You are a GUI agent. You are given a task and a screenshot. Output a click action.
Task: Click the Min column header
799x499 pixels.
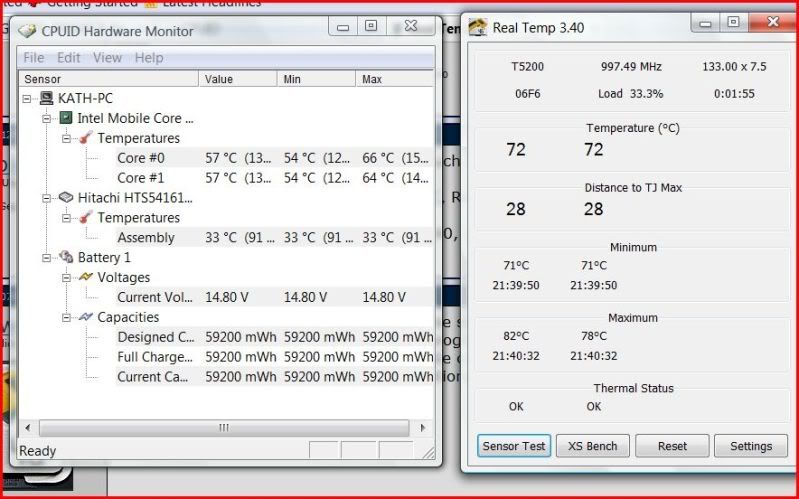(x=316, y=79)
